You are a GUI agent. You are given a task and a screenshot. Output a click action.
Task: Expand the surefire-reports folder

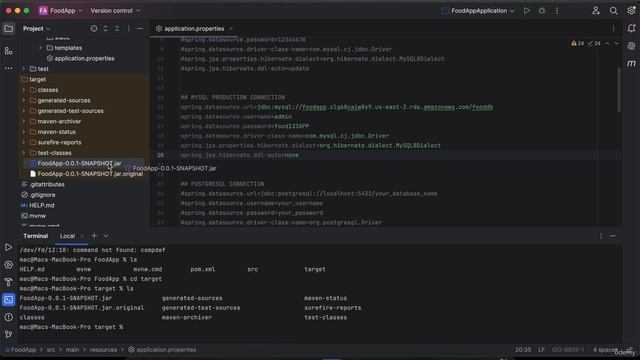[24, 142]
